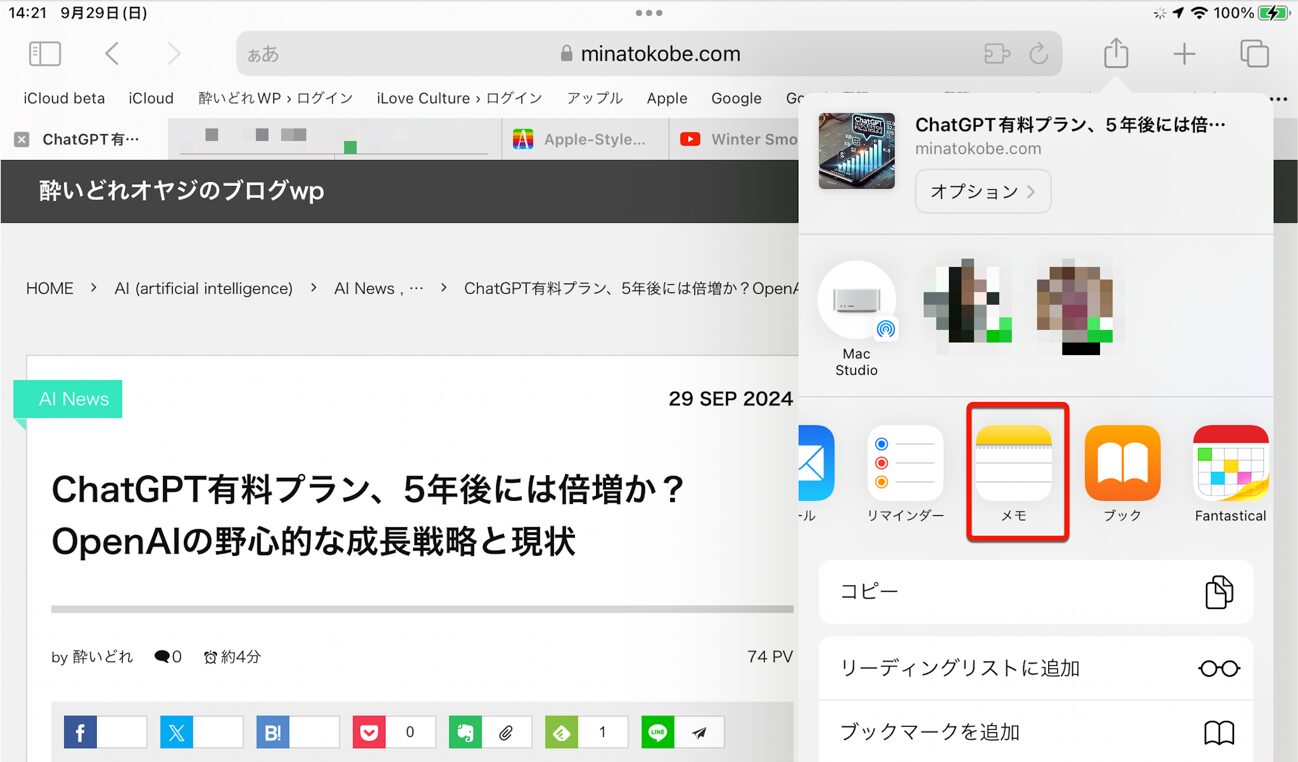1298x762 pixels.
Task: Tap the paper plane send icon
Action: click(699, 732)
